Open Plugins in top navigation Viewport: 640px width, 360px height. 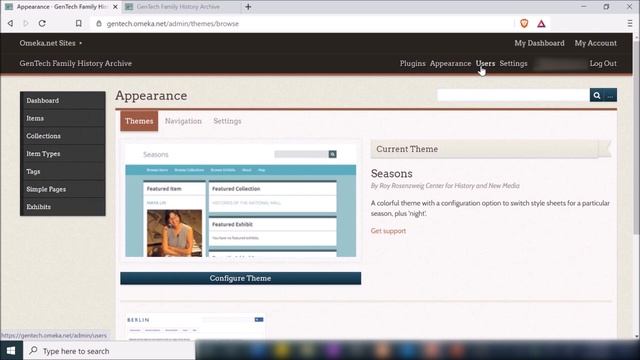[412, 63]
